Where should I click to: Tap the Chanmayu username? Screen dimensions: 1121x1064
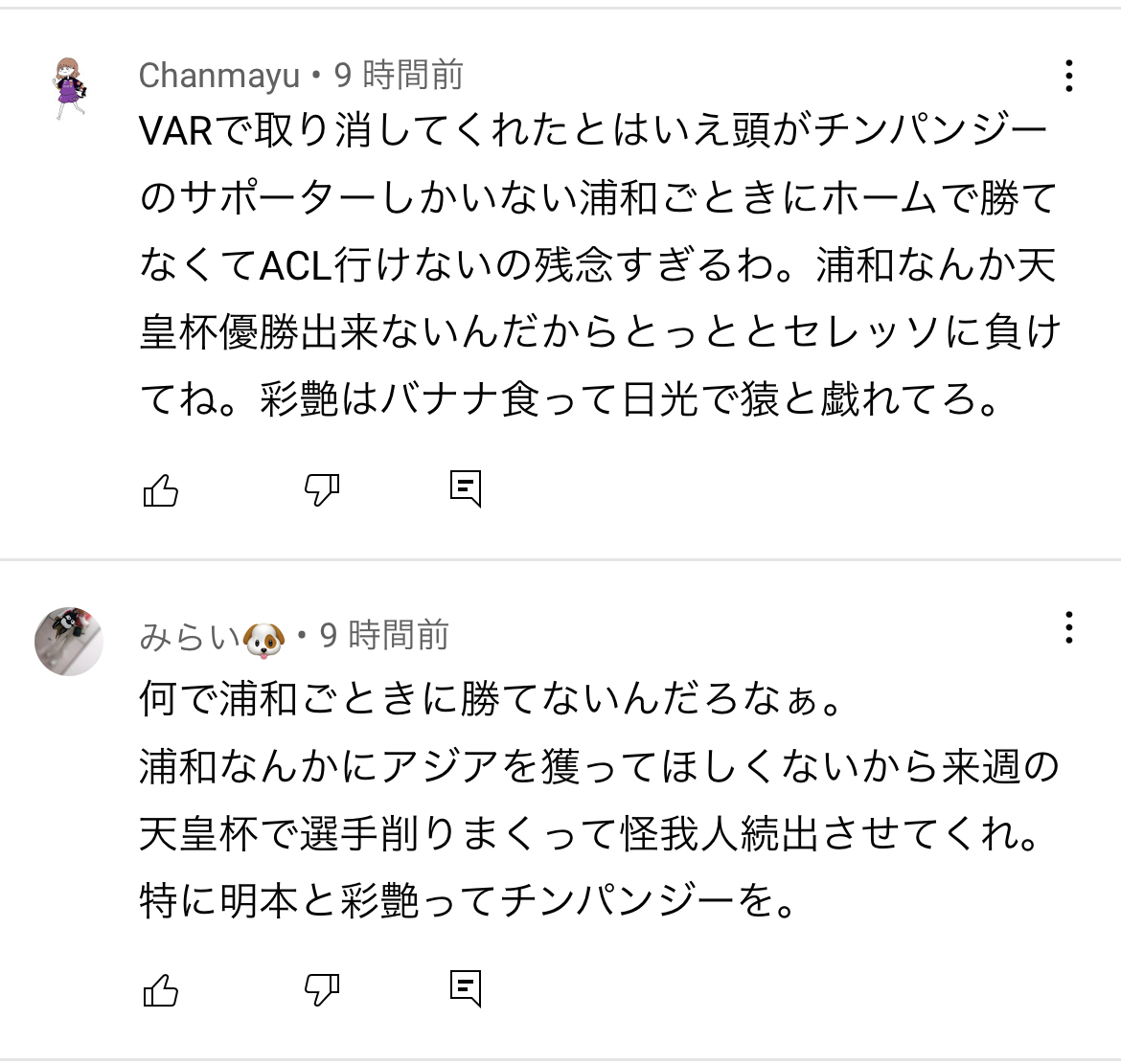[218, 75]
